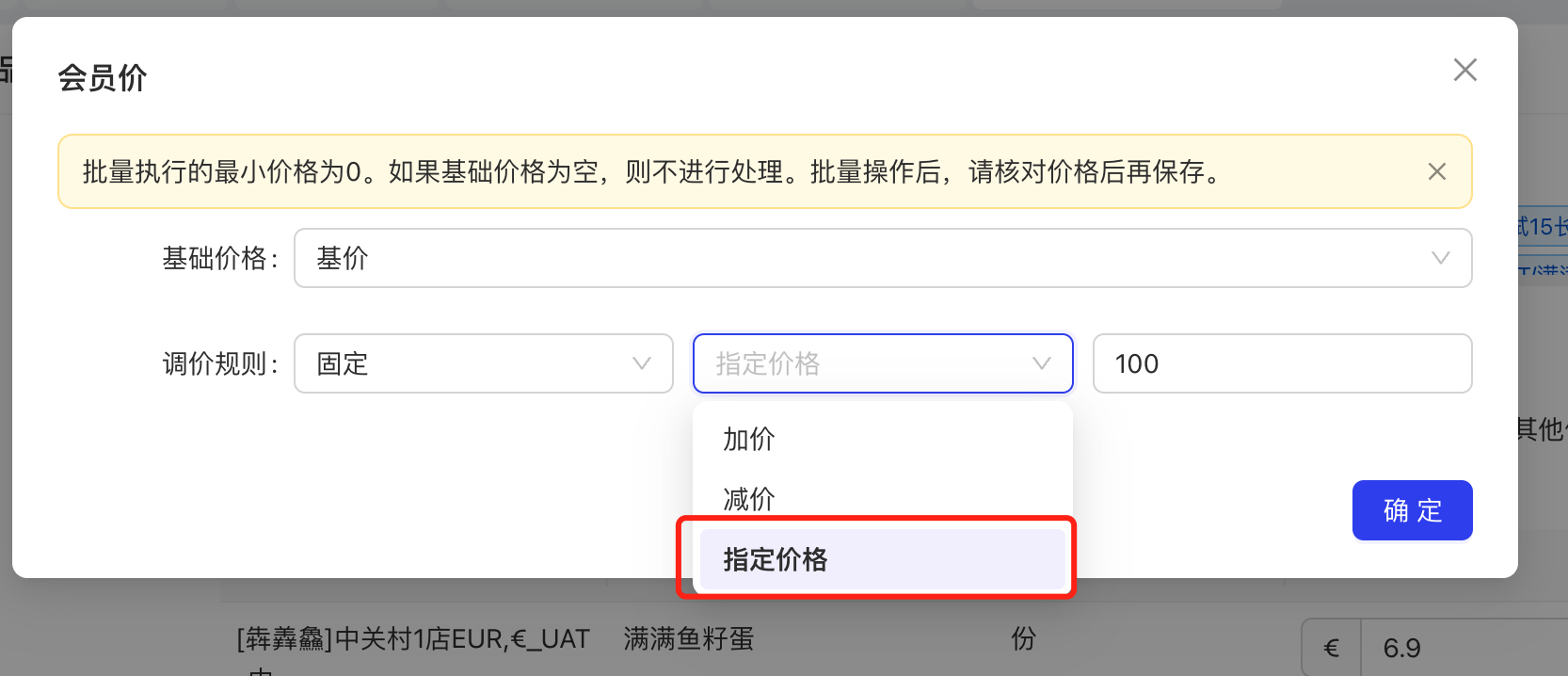Open the 基础价格 dropdown showing 基价
The width and height of the screenshot is (1568, 676).
[x=883, y=258]
